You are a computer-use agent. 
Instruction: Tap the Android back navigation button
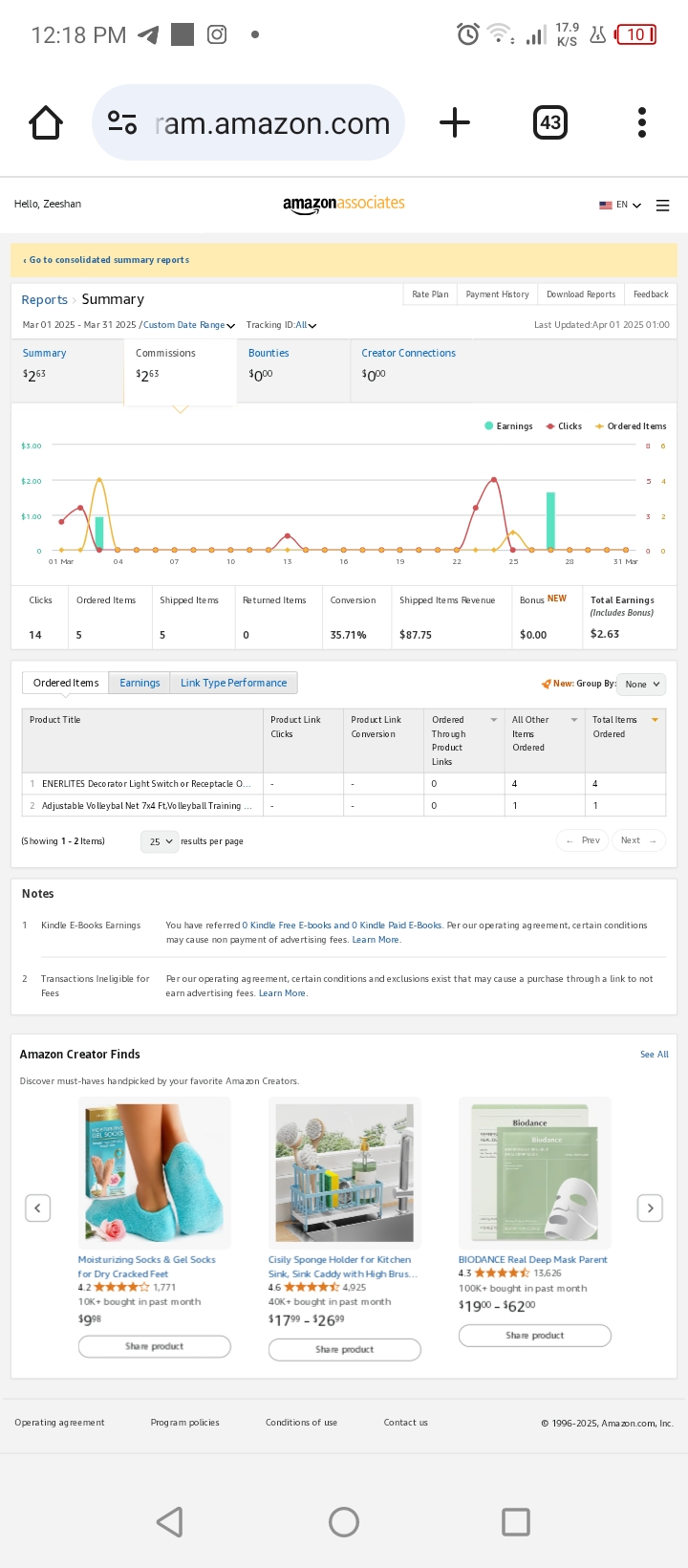coord(170,1522)
